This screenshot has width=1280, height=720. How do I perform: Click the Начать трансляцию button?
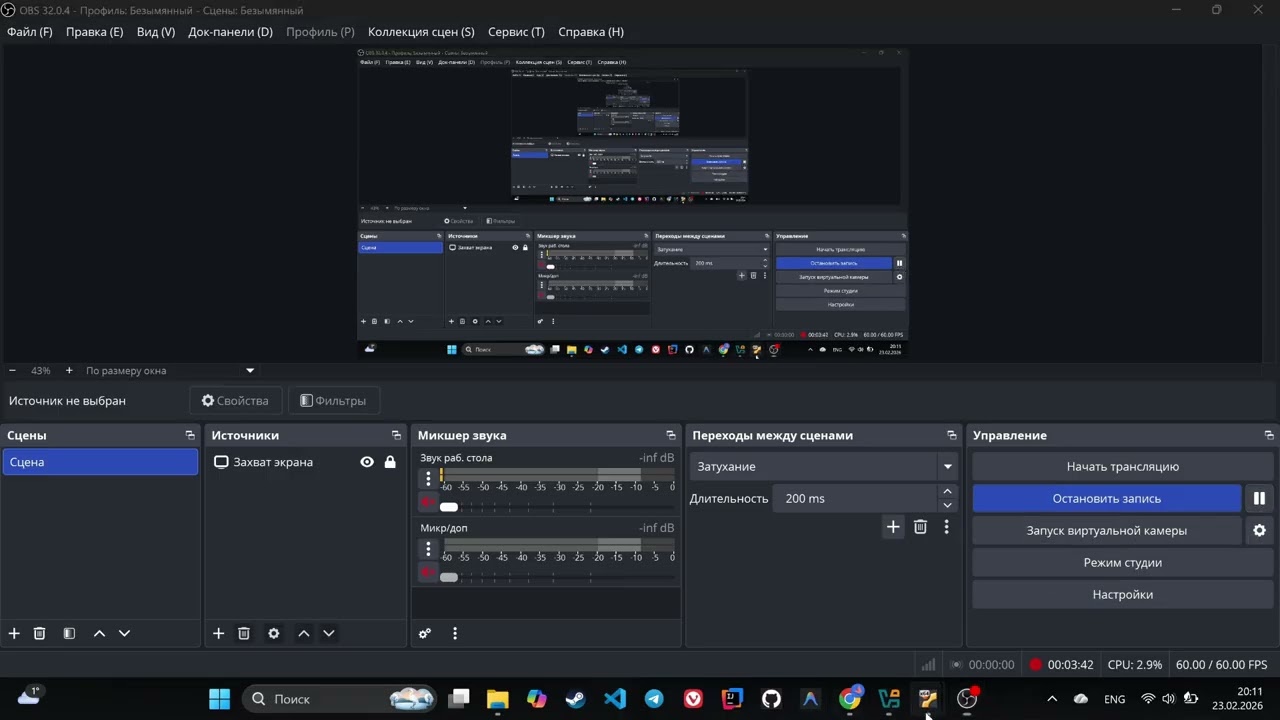coord(1123,466)
